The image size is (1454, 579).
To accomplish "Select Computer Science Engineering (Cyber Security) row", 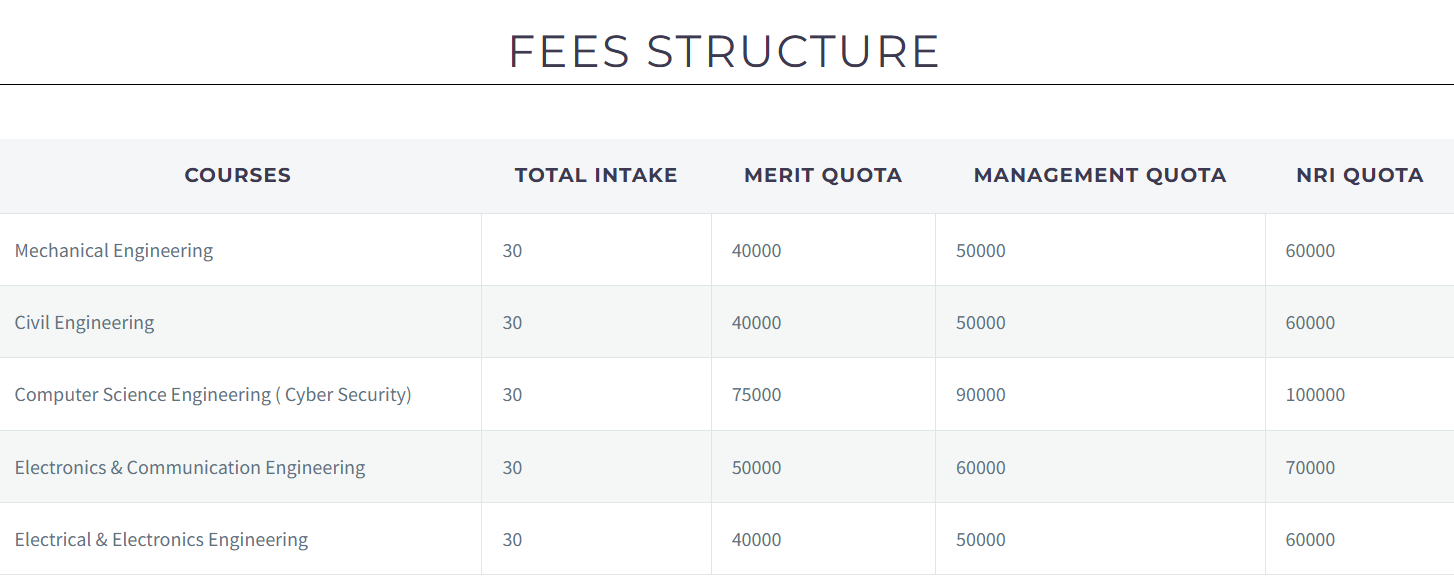I will pos(213,395).
